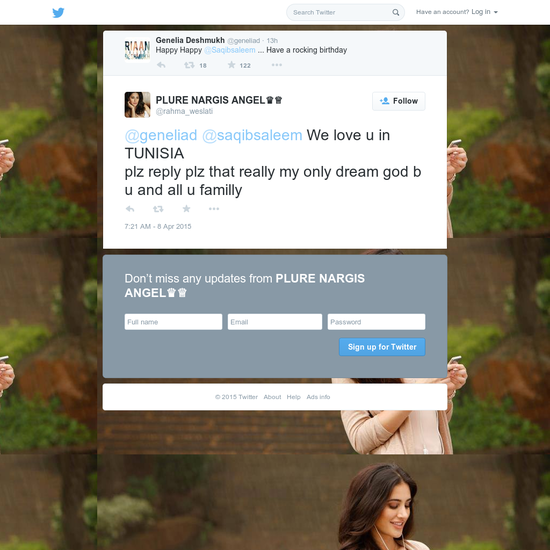
Task: Reply to Genelia Deshmukh's tweet
Action: pyautogui.click(x=161, y=65)
